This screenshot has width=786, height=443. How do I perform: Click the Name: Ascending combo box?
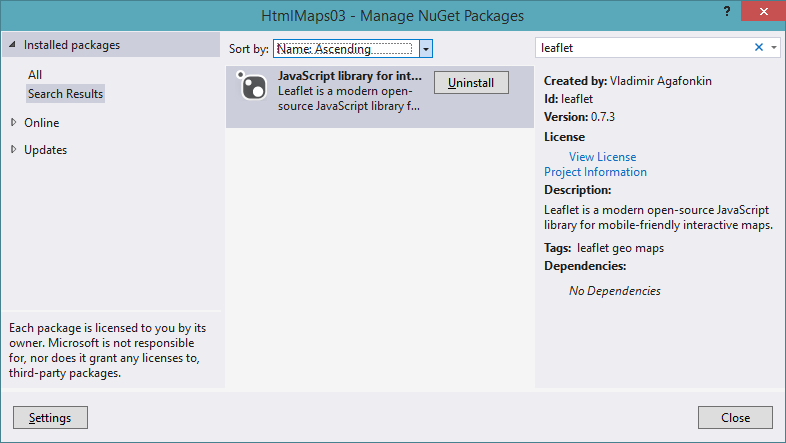(344, 48)
